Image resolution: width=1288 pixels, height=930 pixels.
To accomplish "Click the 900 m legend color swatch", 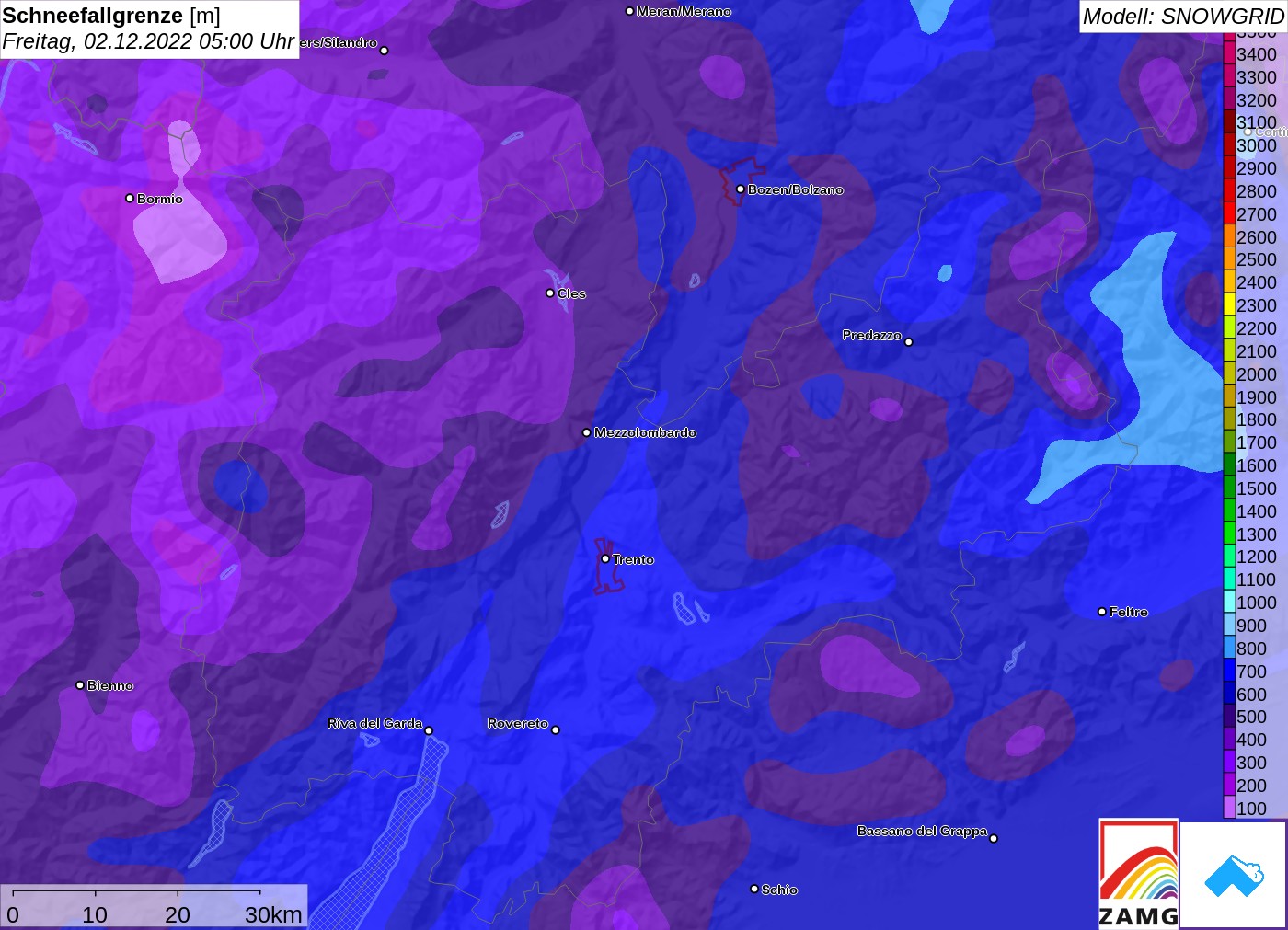I will pos(1229,626).
